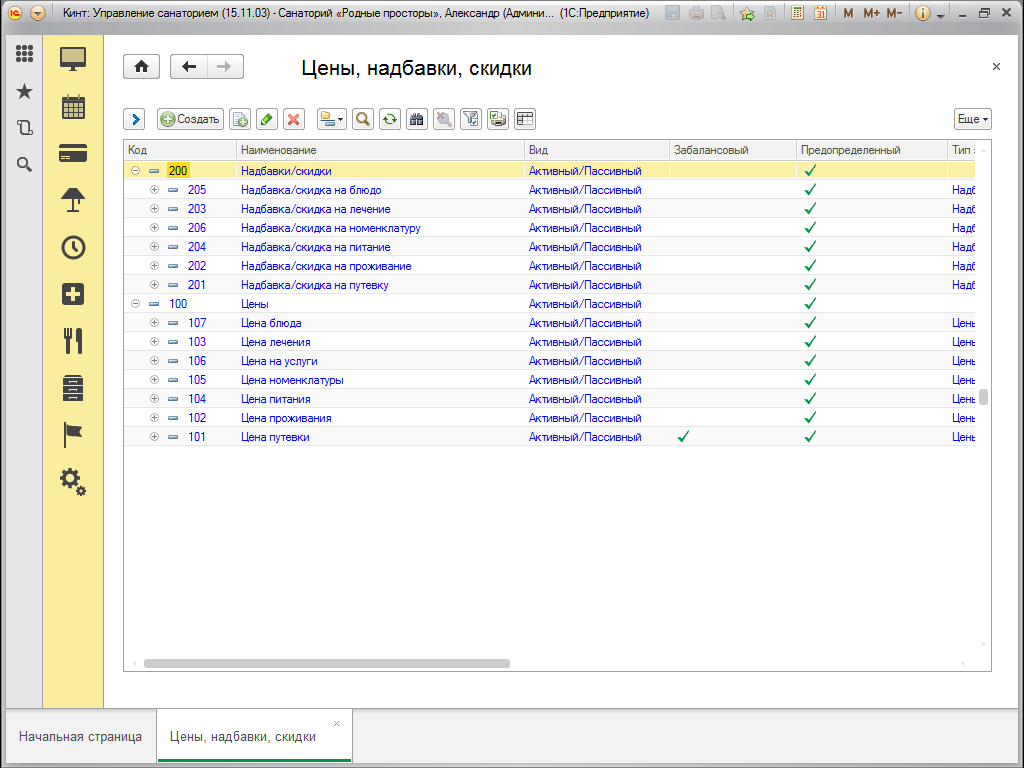Collapse the 200 Надбавки/скидки group

[x=135, y=171]
